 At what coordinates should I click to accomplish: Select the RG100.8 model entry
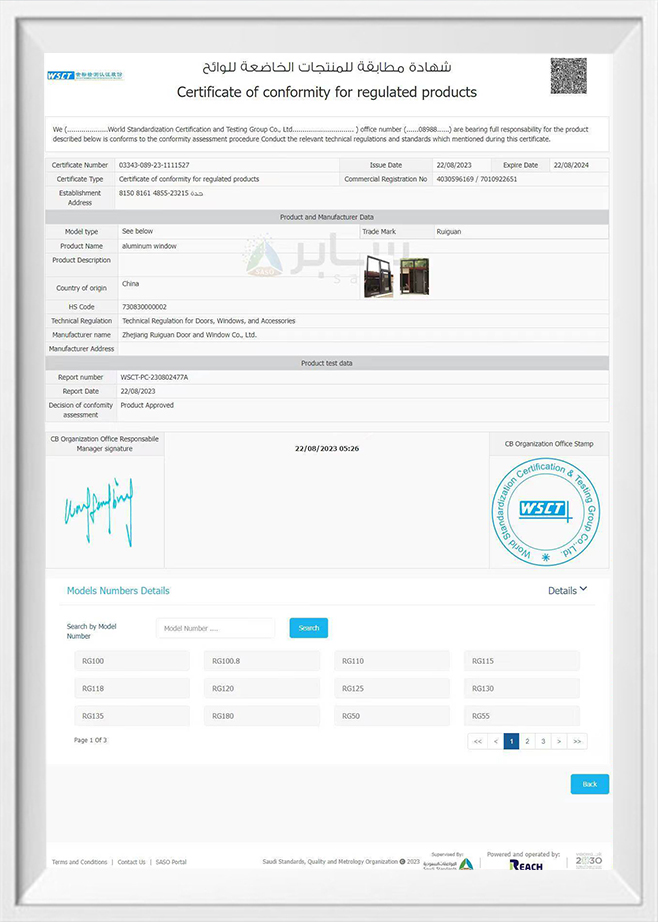tap(262, 661)
